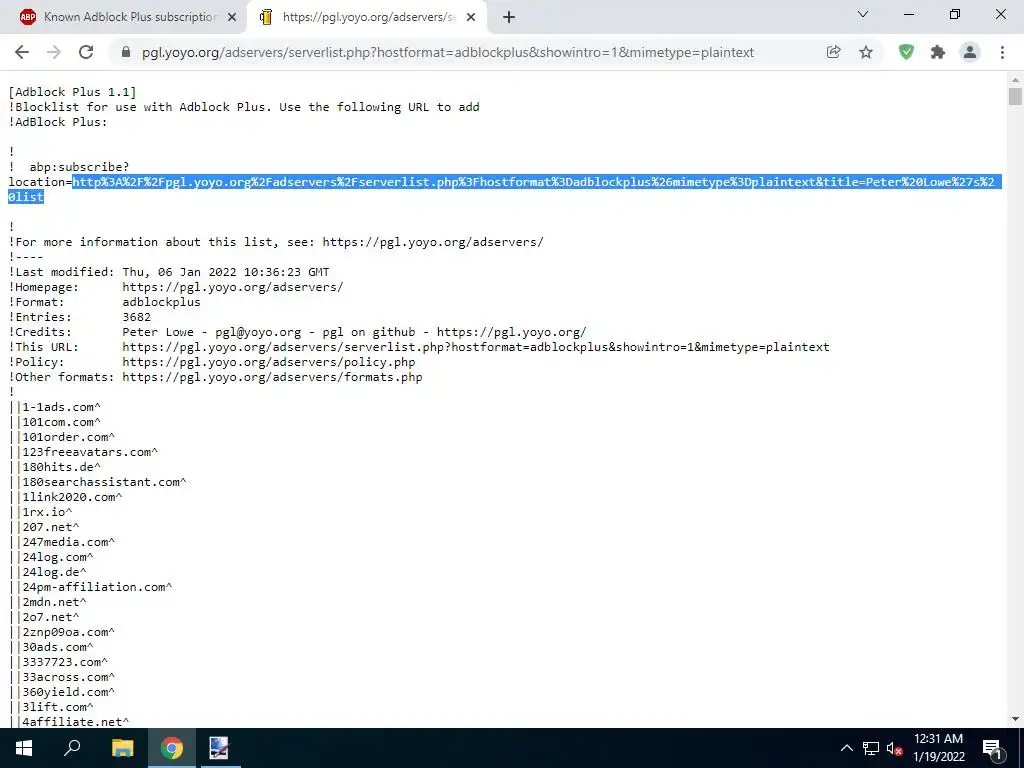
Task: Open the network status tray icon
Action: (871, 748)
